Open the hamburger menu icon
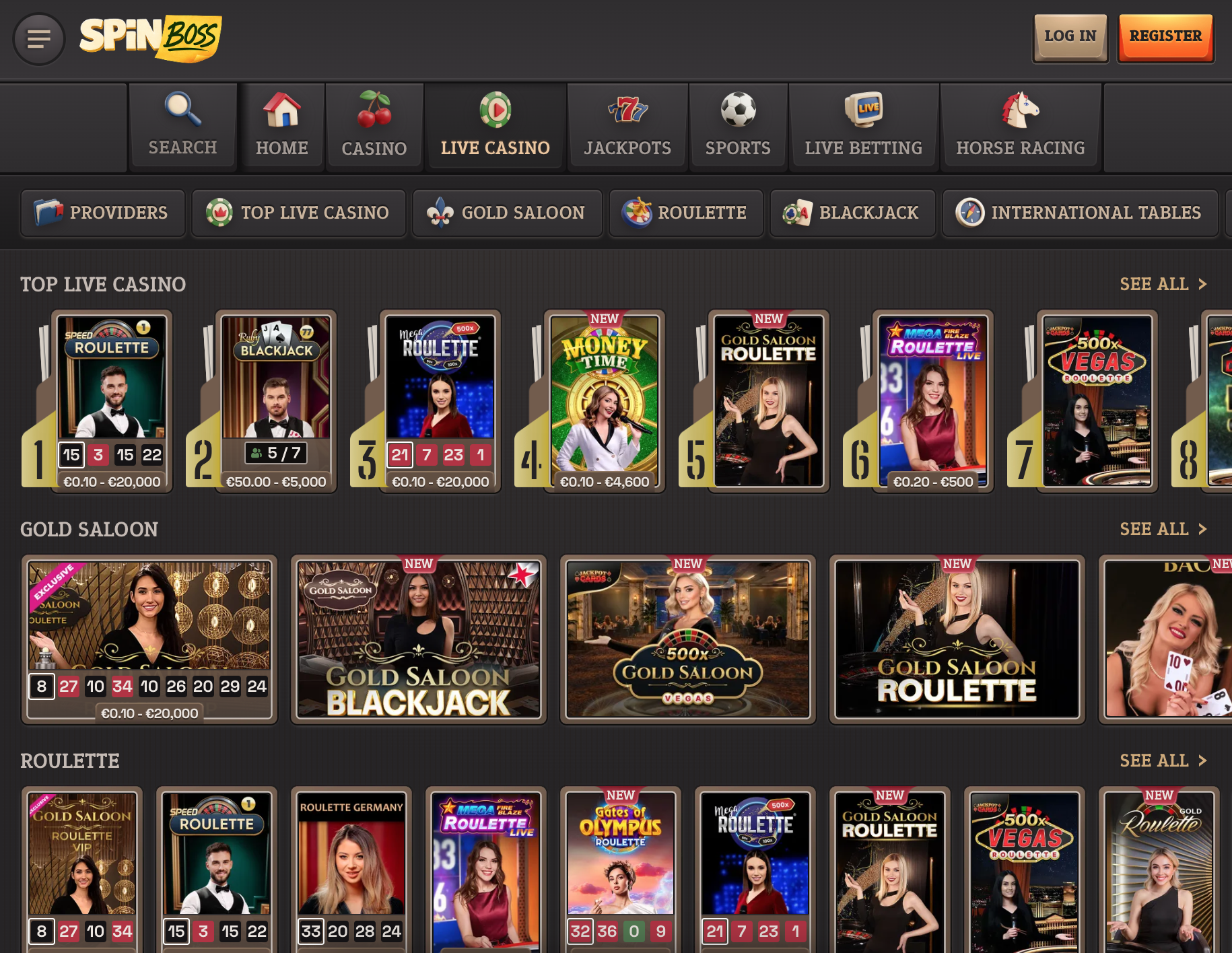Image resolution: width=1232 pixels, height=953 pixels. [39, 39]
